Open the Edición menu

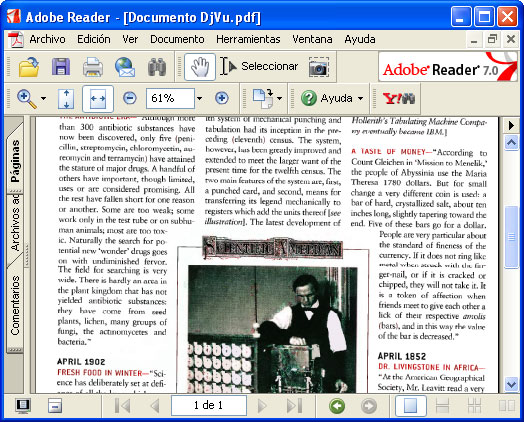coord(94,39)
